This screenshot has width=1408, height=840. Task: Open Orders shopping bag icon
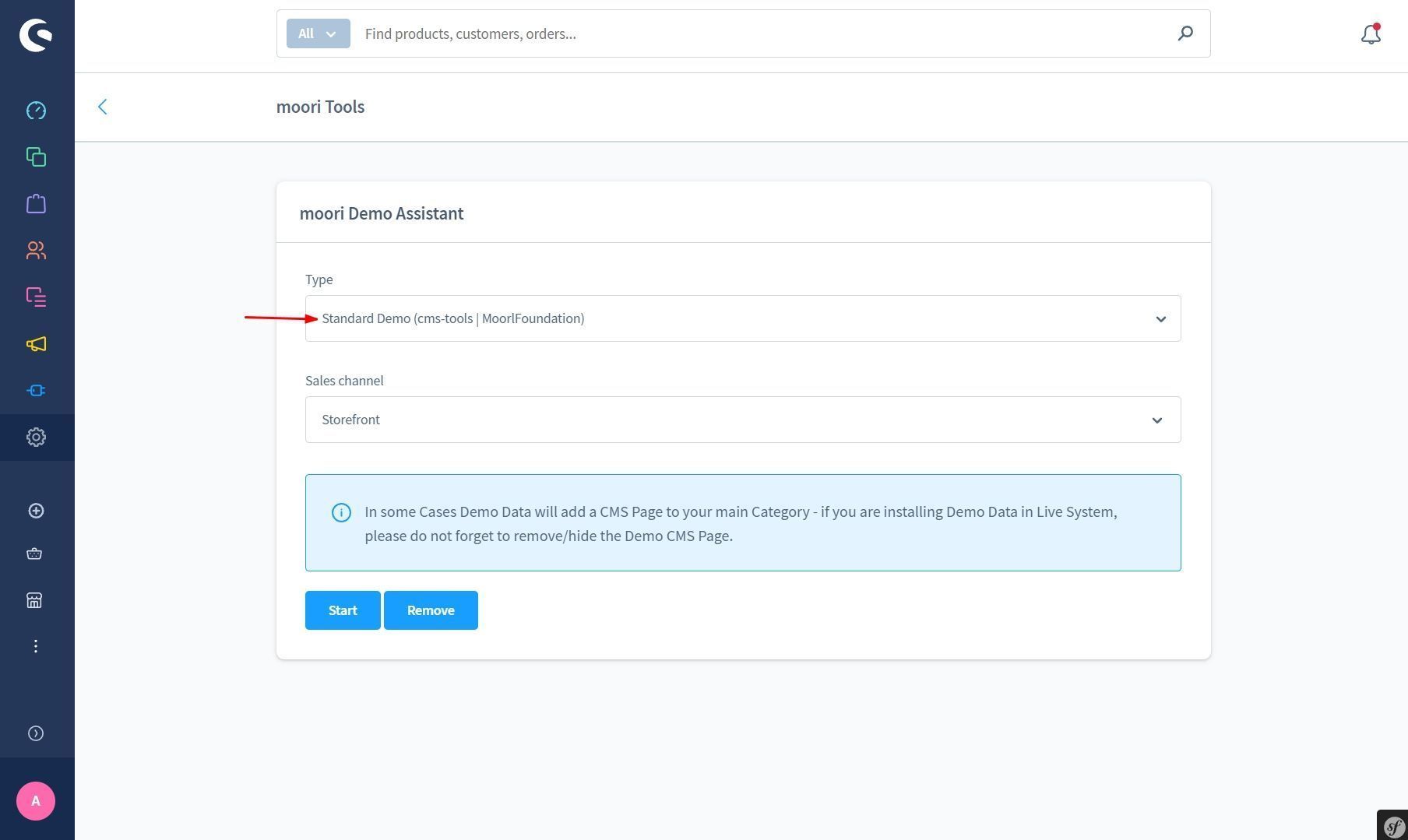pos(36,204)
